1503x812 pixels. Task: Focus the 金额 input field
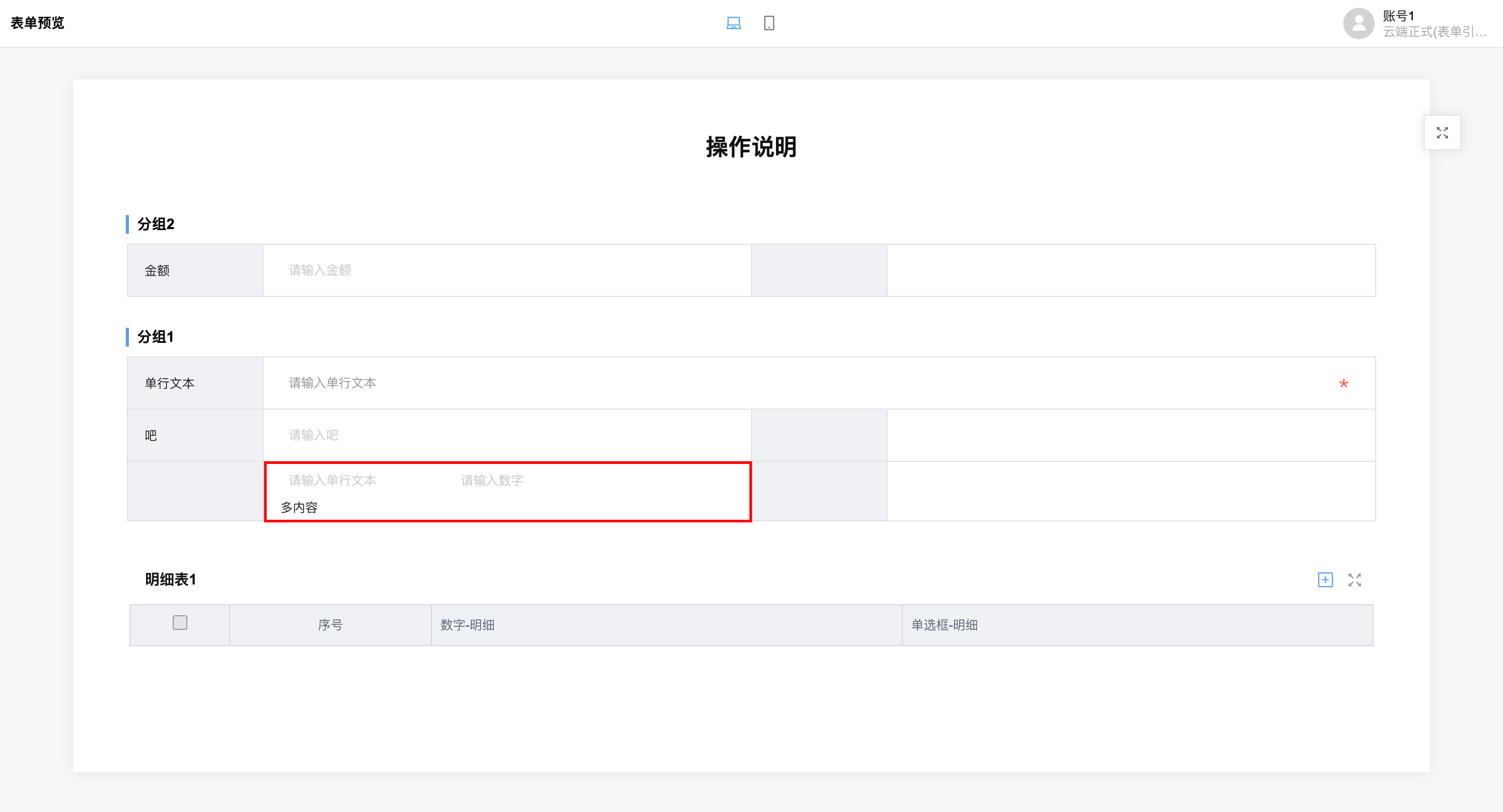click(x=507, y=270)
